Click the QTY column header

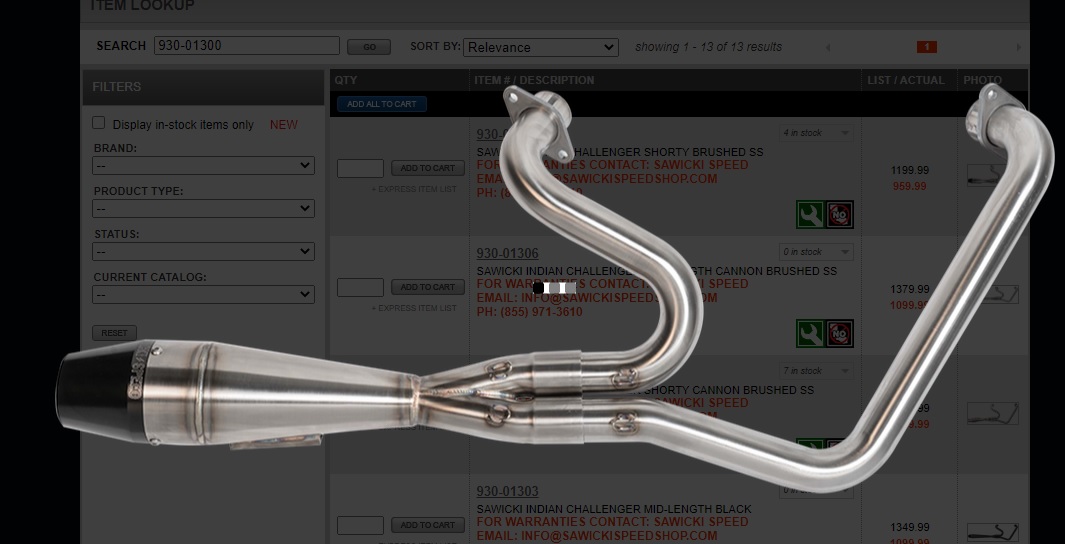click(x=346, y=80)
